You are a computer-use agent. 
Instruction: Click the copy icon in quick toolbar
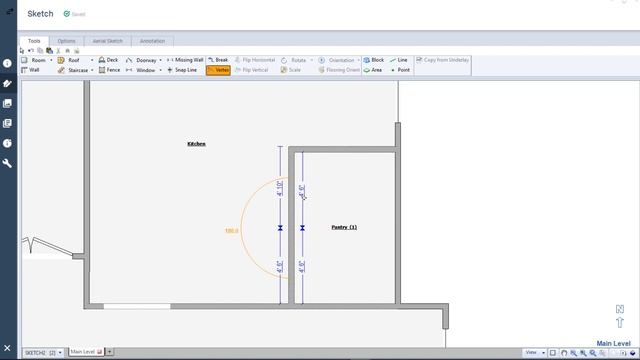click(x=40, y=51)
